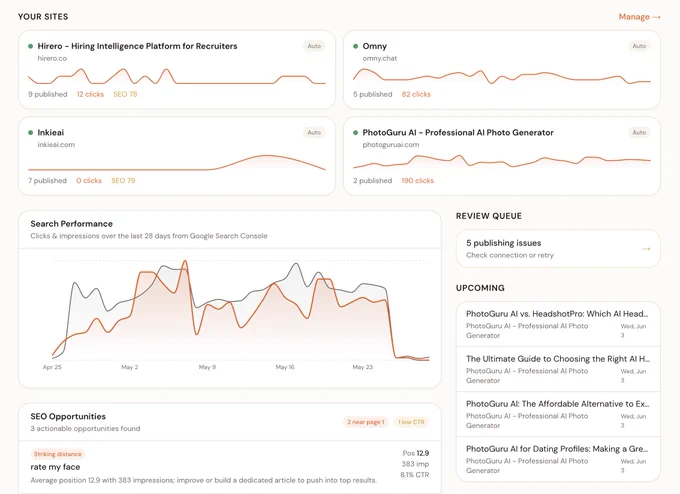Open the 5 publishing issues card
680x494 pixels.
pos(558,249)
